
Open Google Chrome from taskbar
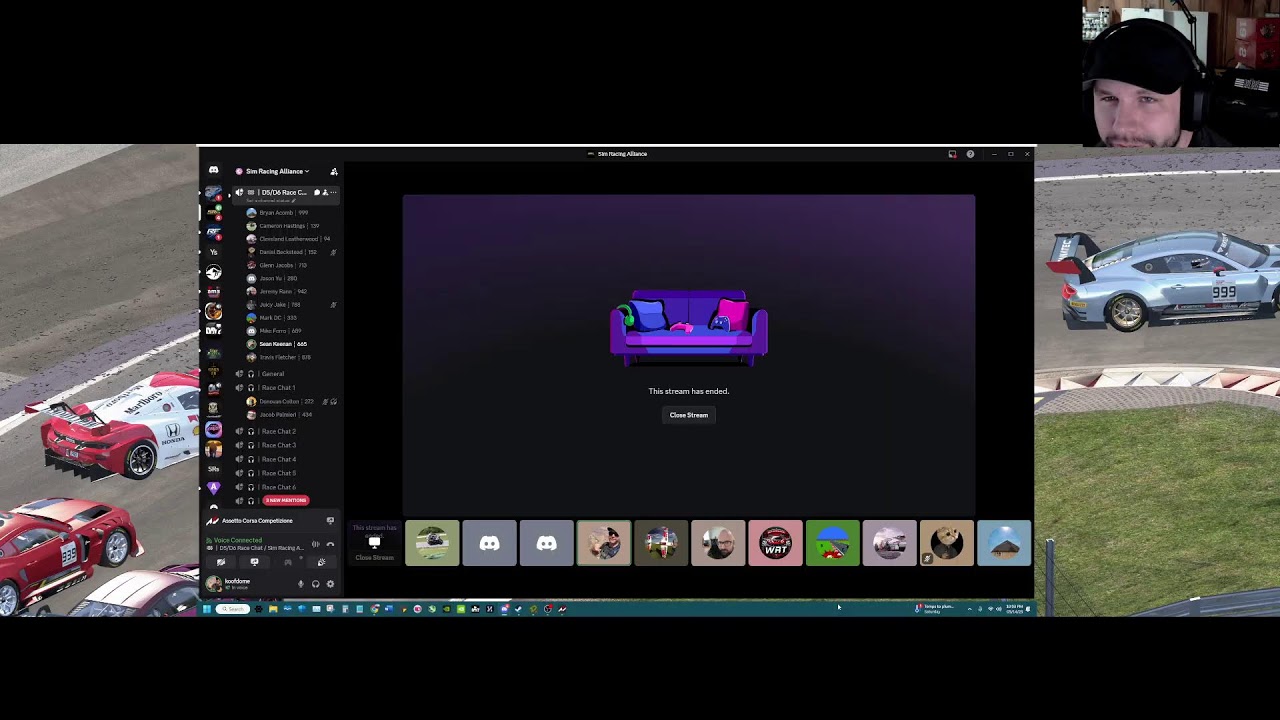(375, 608)
